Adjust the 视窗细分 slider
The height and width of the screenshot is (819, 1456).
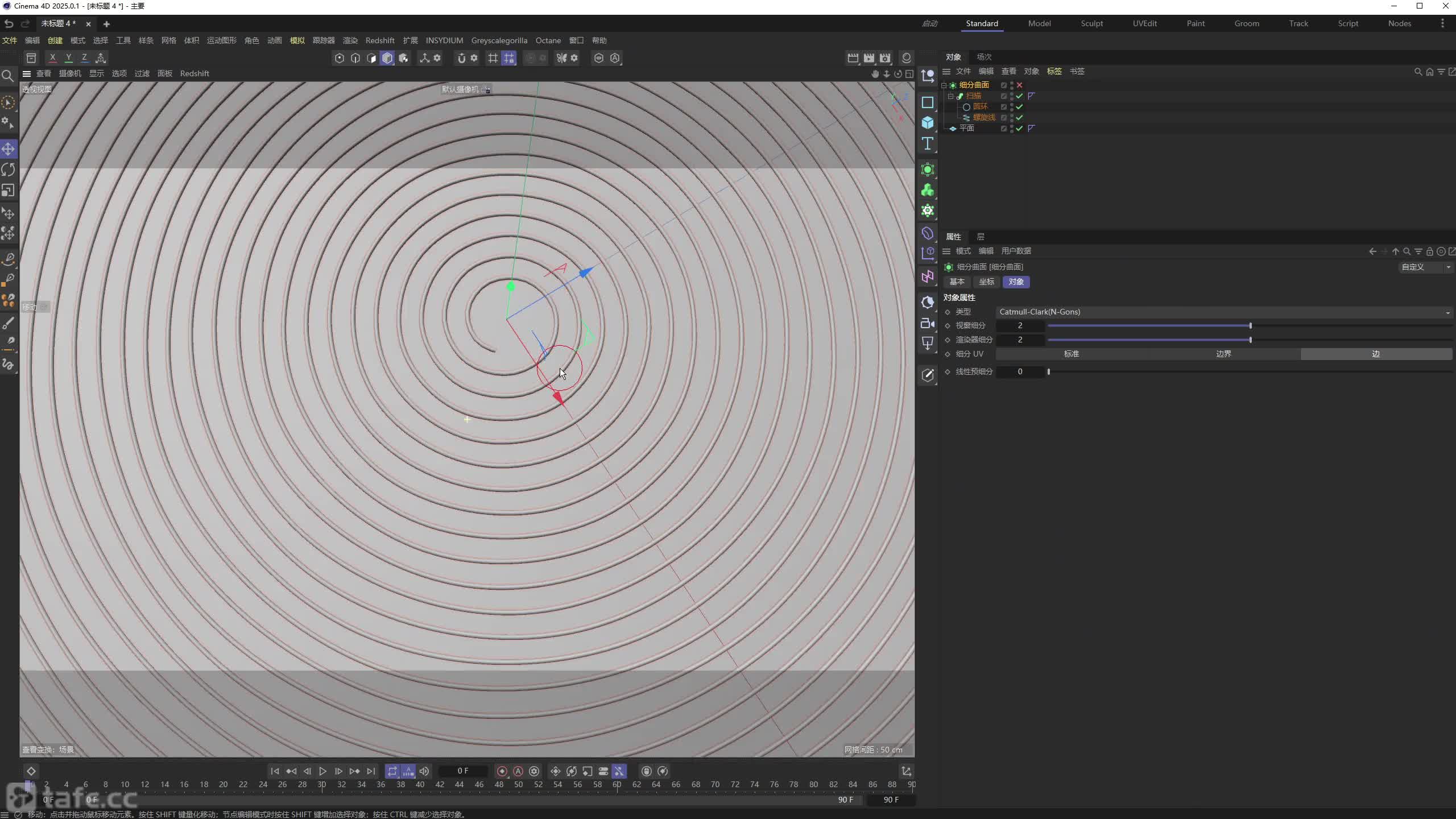point(1250,326)
